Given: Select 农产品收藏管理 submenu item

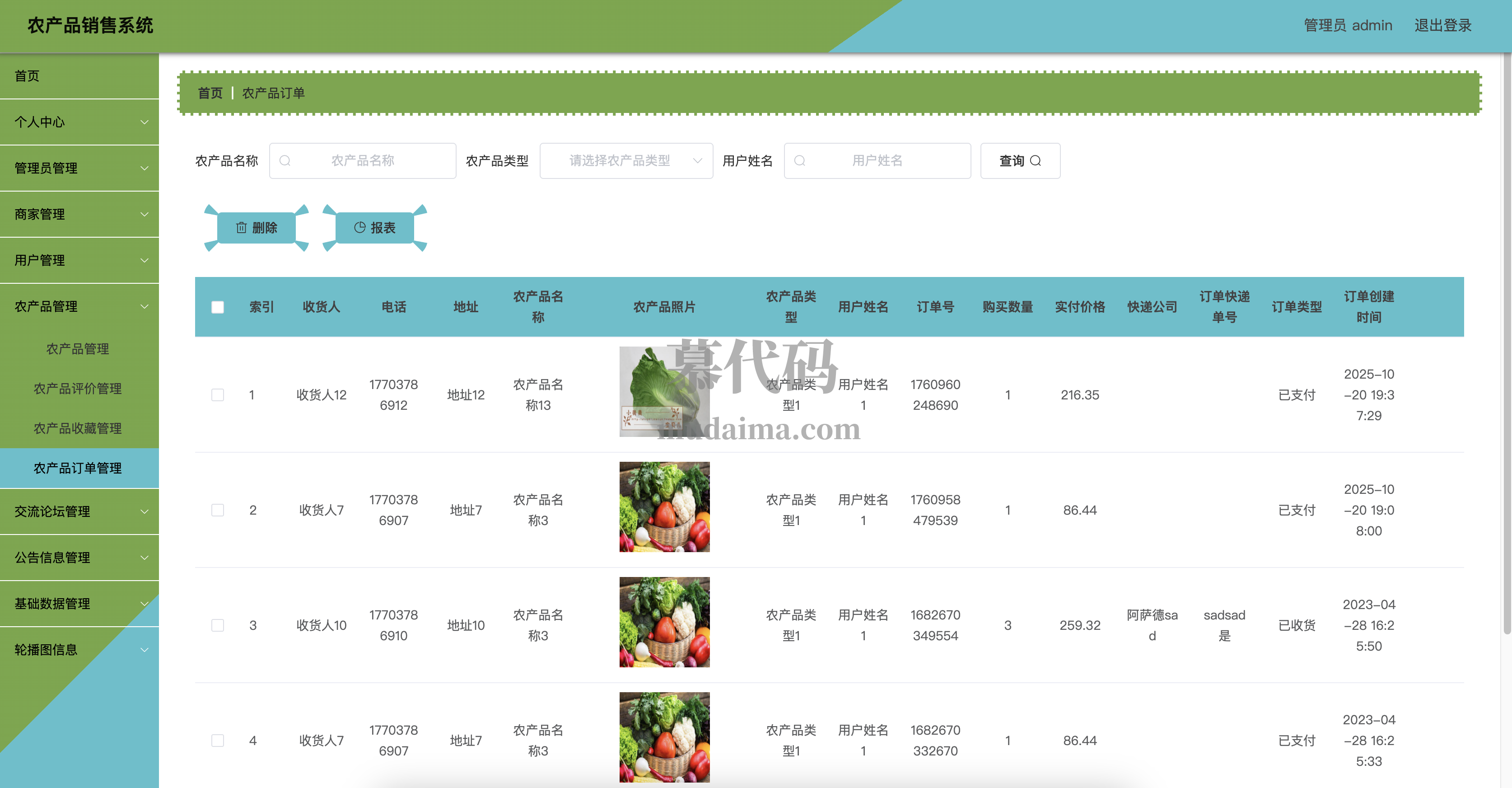Looking at the screenshot, I should click(78, 429).
